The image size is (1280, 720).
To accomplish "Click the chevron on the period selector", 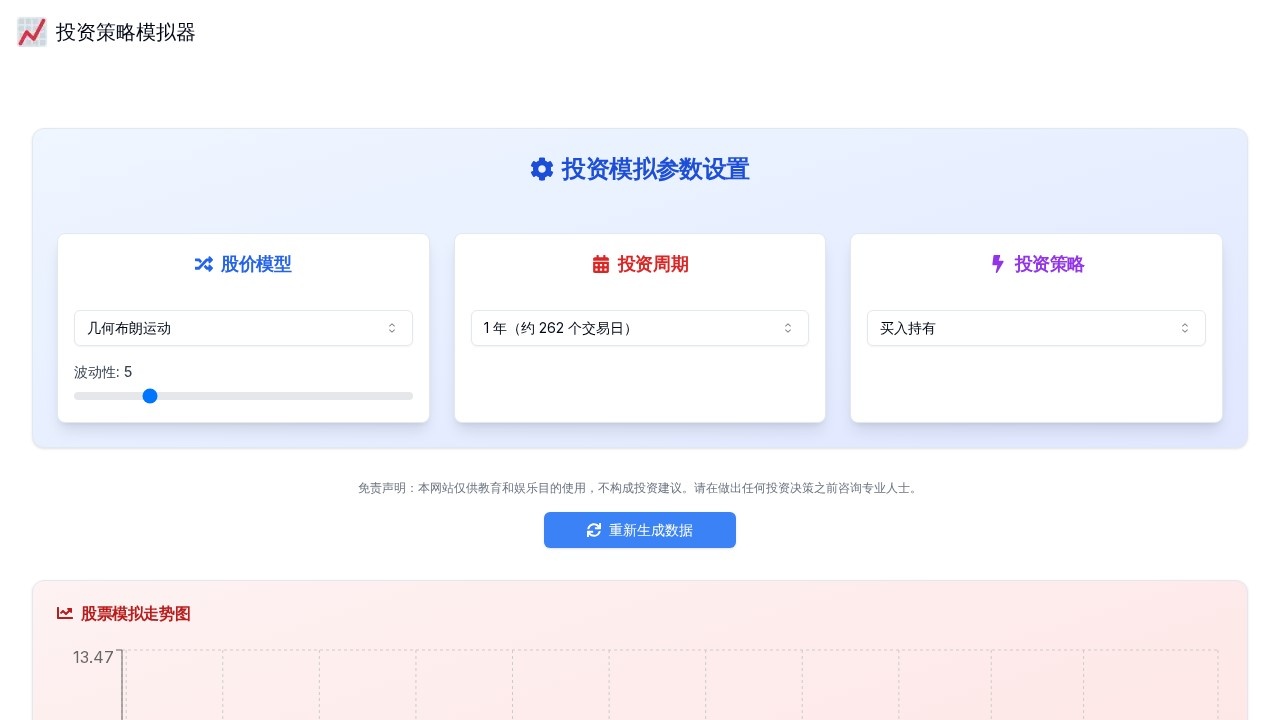I will click(787, 328).
